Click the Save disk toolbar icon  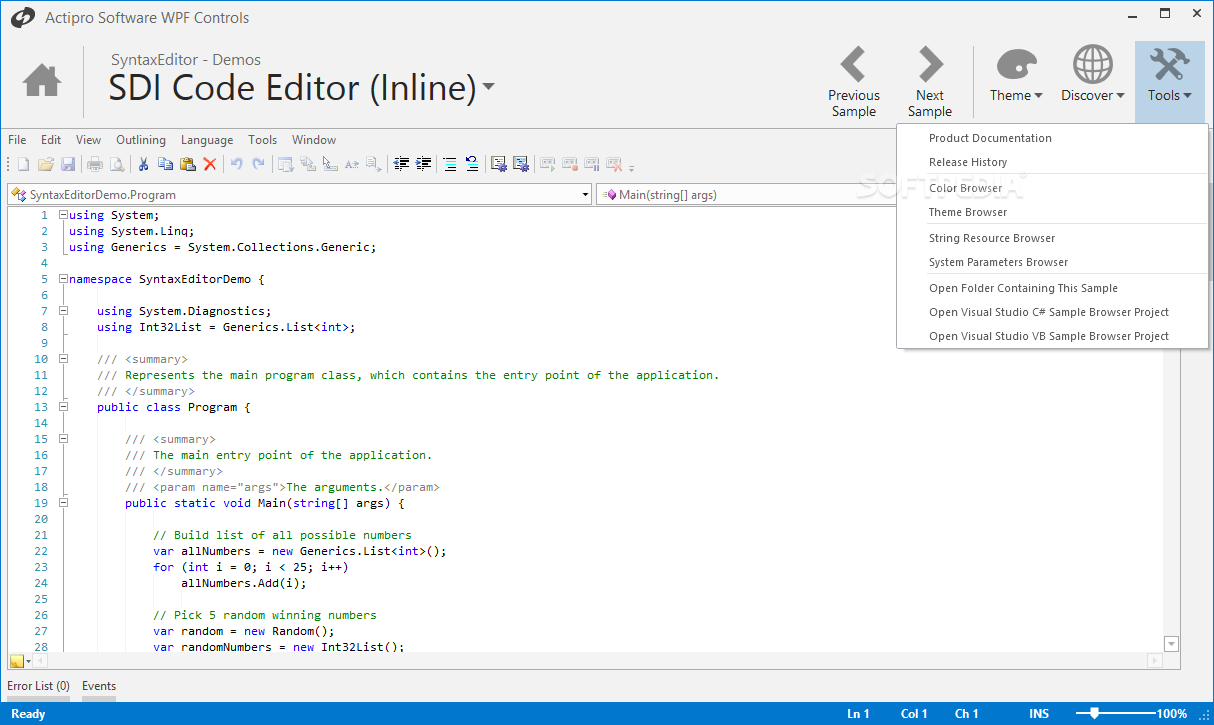[x=68, y=164]
